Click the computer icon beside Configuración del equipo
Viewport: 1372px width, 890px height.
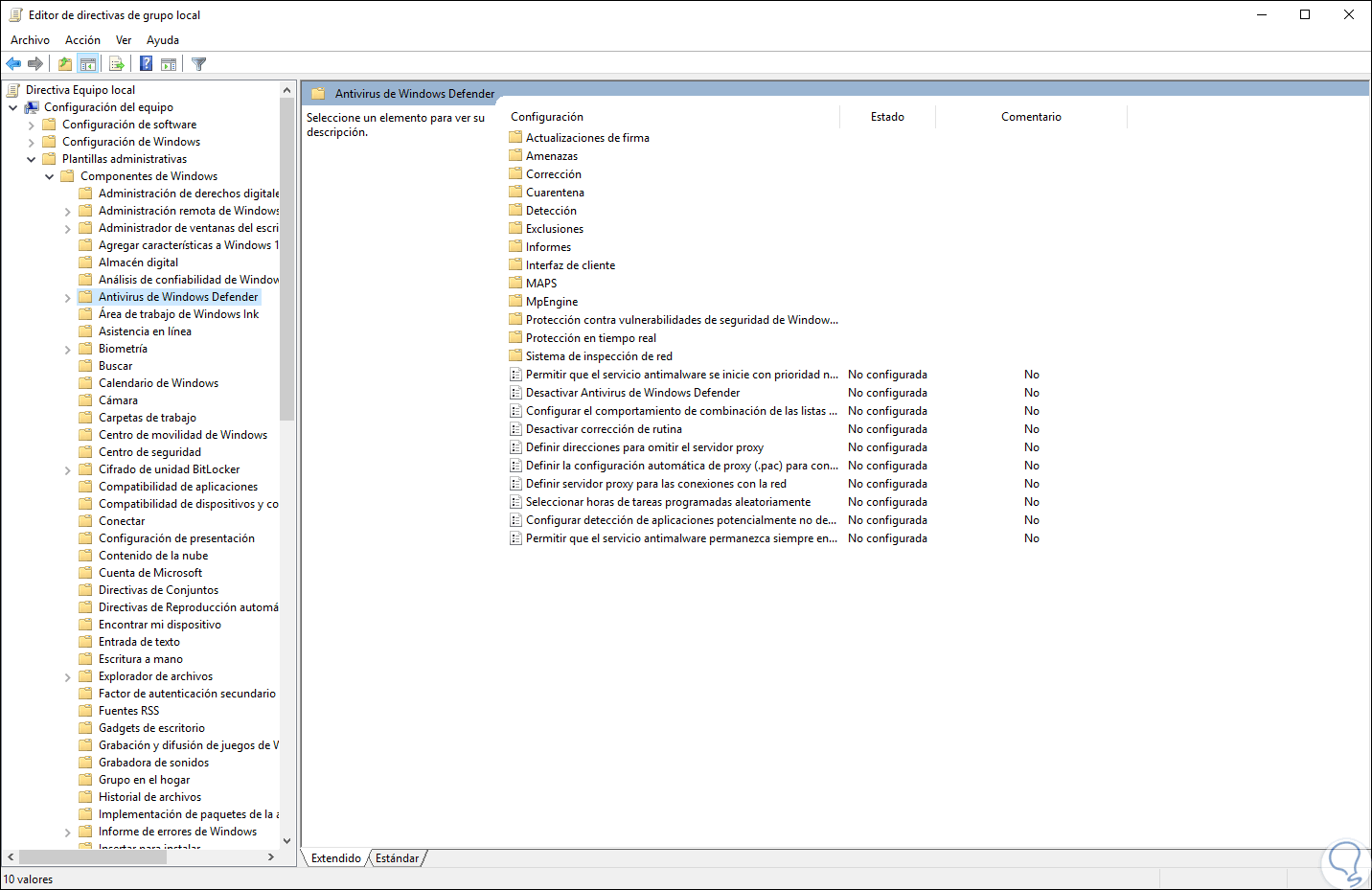coord(32,107)
